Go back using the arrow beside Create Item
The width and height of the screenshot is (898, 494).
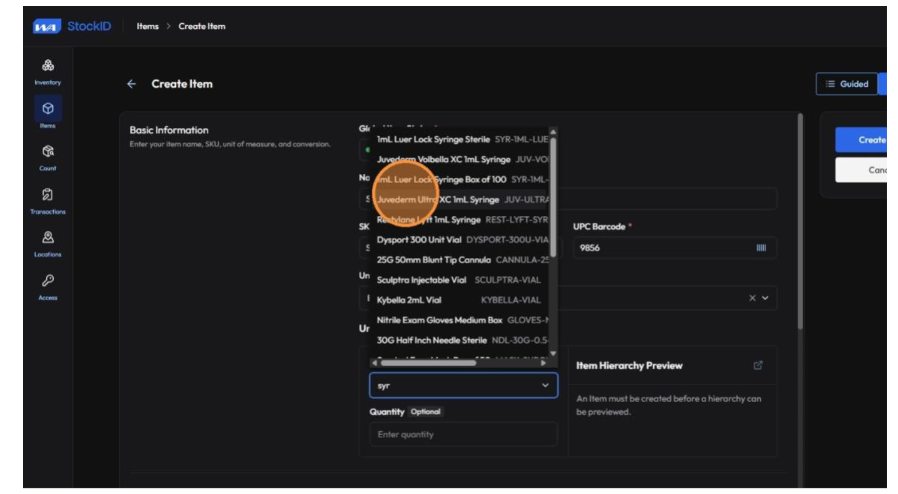click(132, 84)
